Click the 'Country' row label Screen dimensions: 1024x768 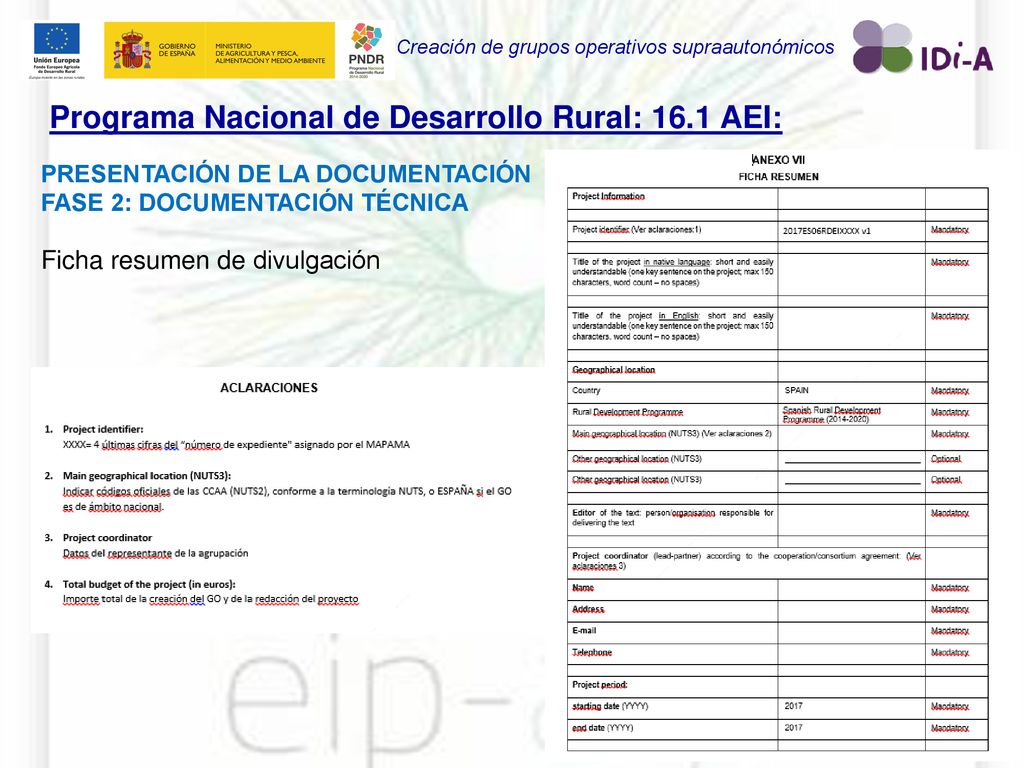586,390
